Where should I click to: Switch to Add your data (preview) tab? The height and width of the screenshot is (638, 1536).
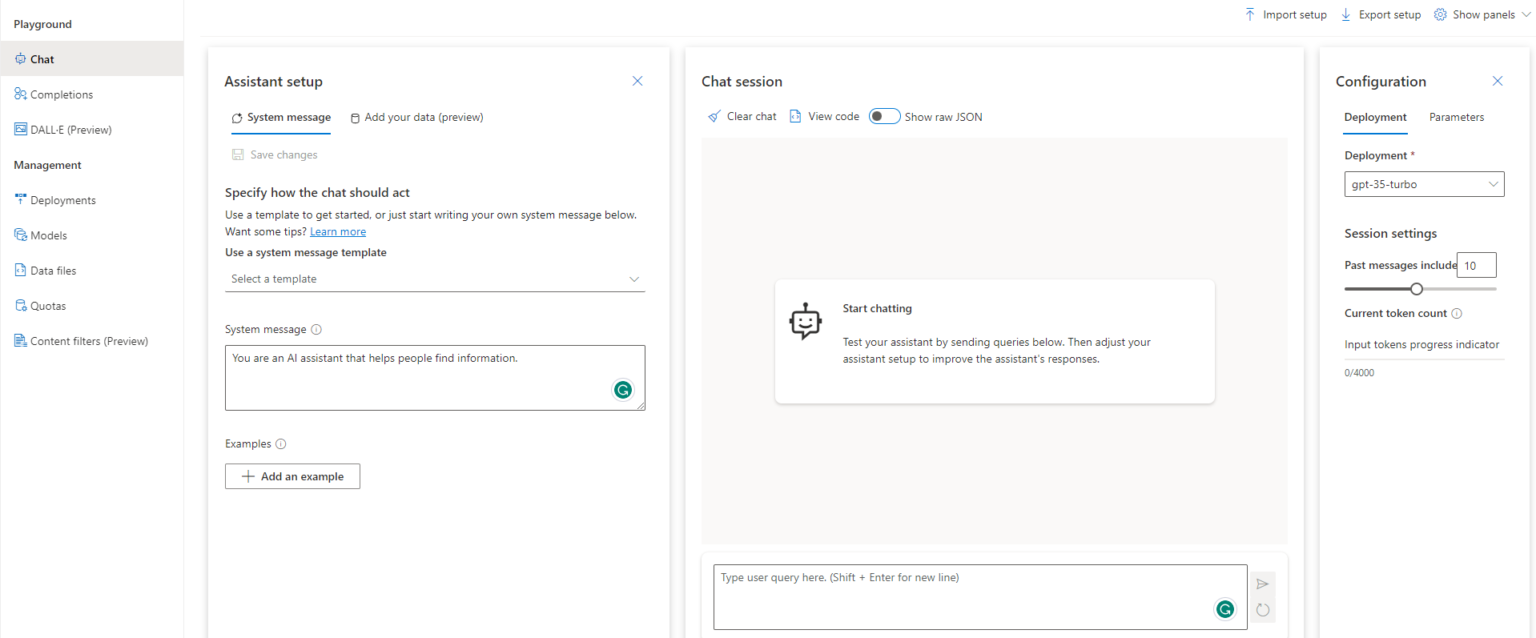[417, 117]
